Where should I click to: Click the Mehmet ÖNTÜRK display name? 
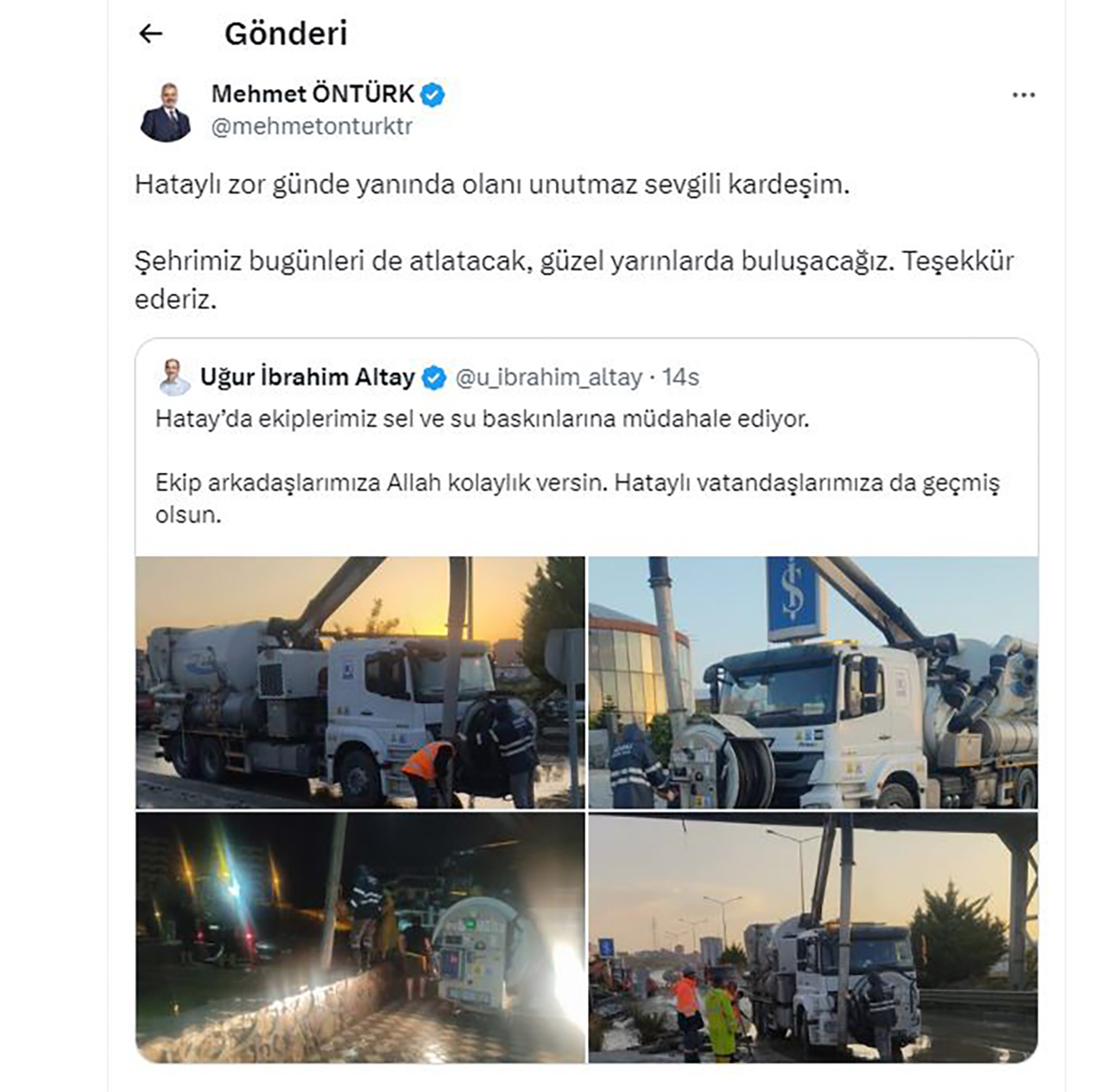(x=313, y=93)
